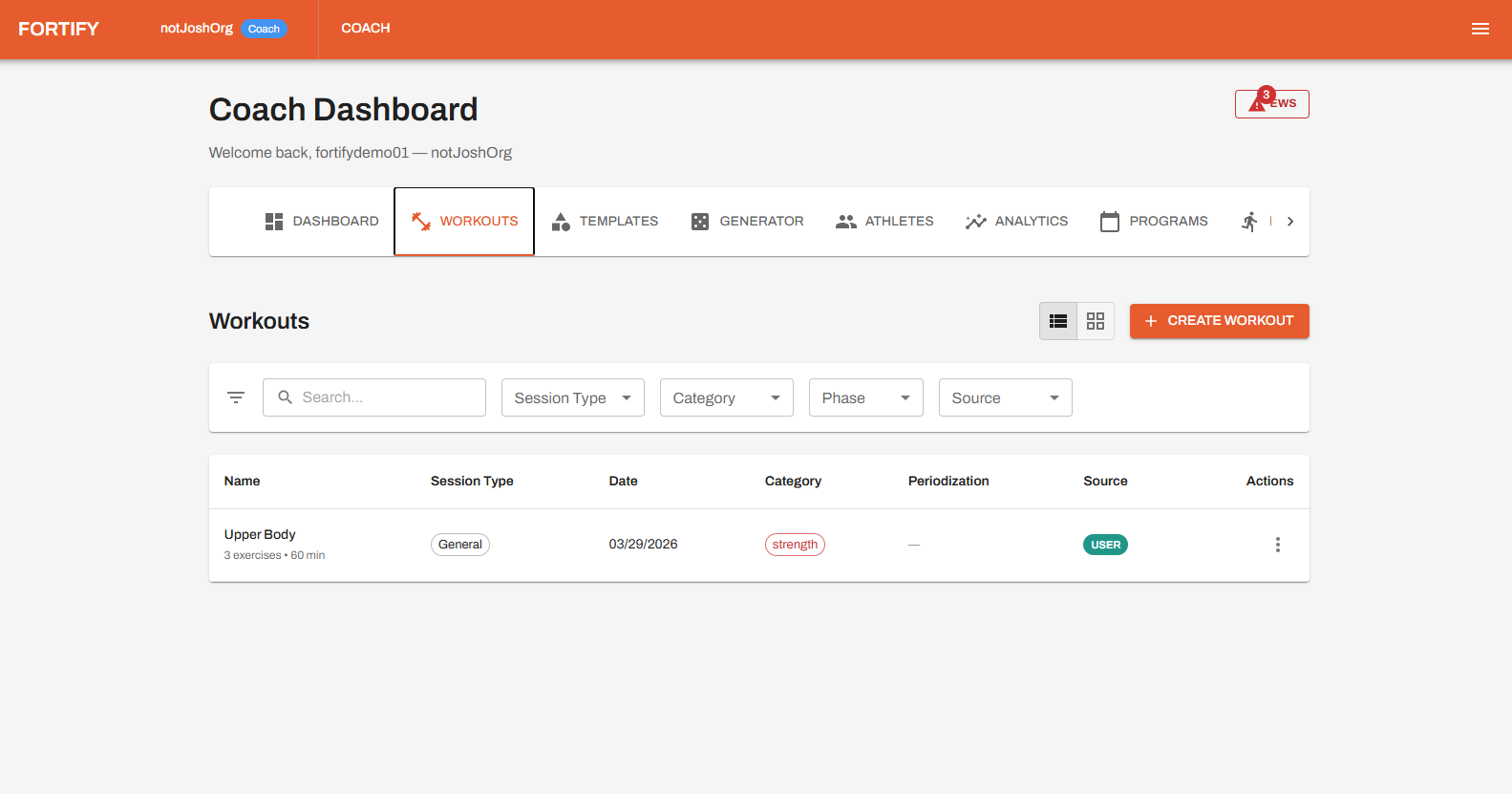Click the FORTIFY logo link
This screenshot has height=794, width=1512.
tap(58, 29)
